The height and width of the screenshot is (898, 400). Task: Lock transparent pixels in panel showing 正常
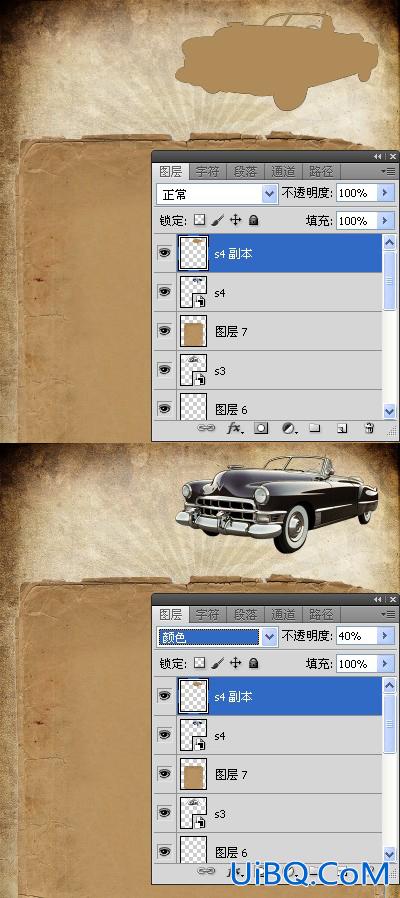[199, 220]
